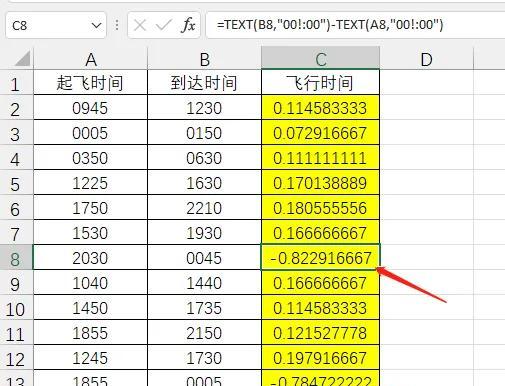Select row 9 header
The image size is (505, 386).
16,283
